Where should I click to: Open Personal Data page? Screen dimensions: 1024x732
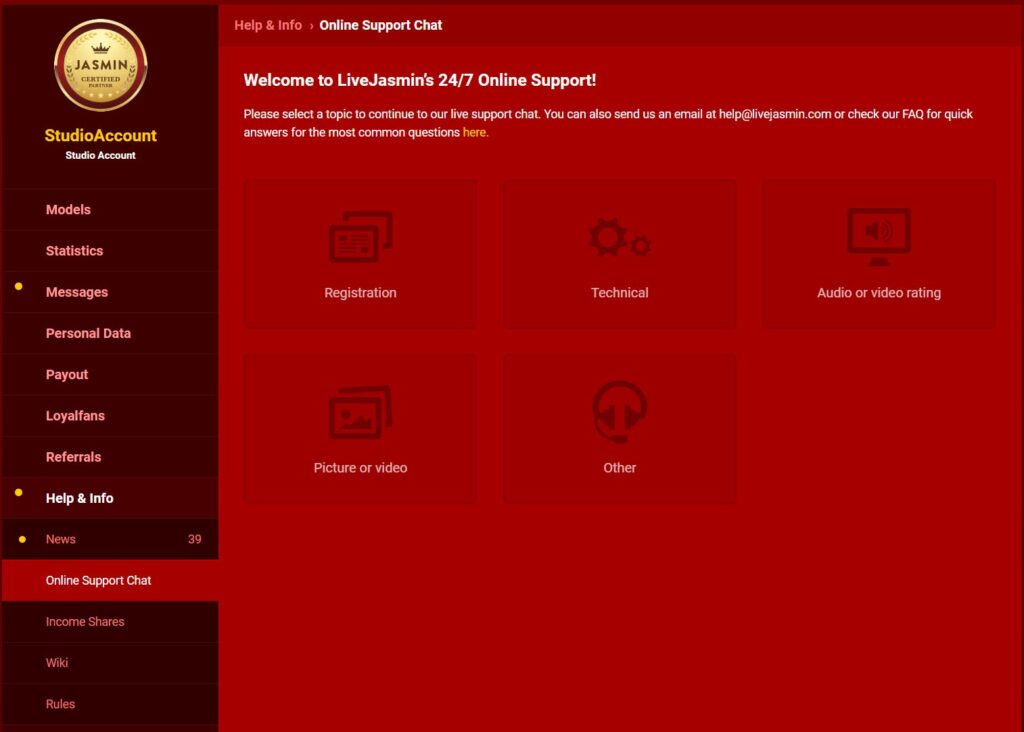point(110,333)
